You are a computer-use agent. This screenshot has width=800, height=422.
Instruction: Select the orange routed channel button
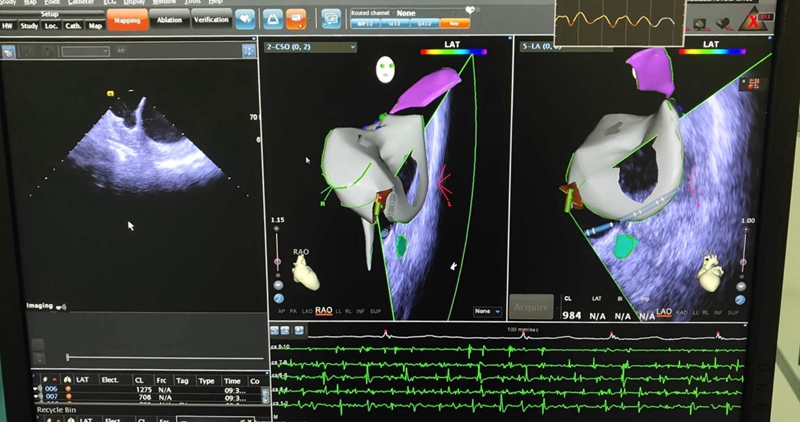[x=454, y=23]
